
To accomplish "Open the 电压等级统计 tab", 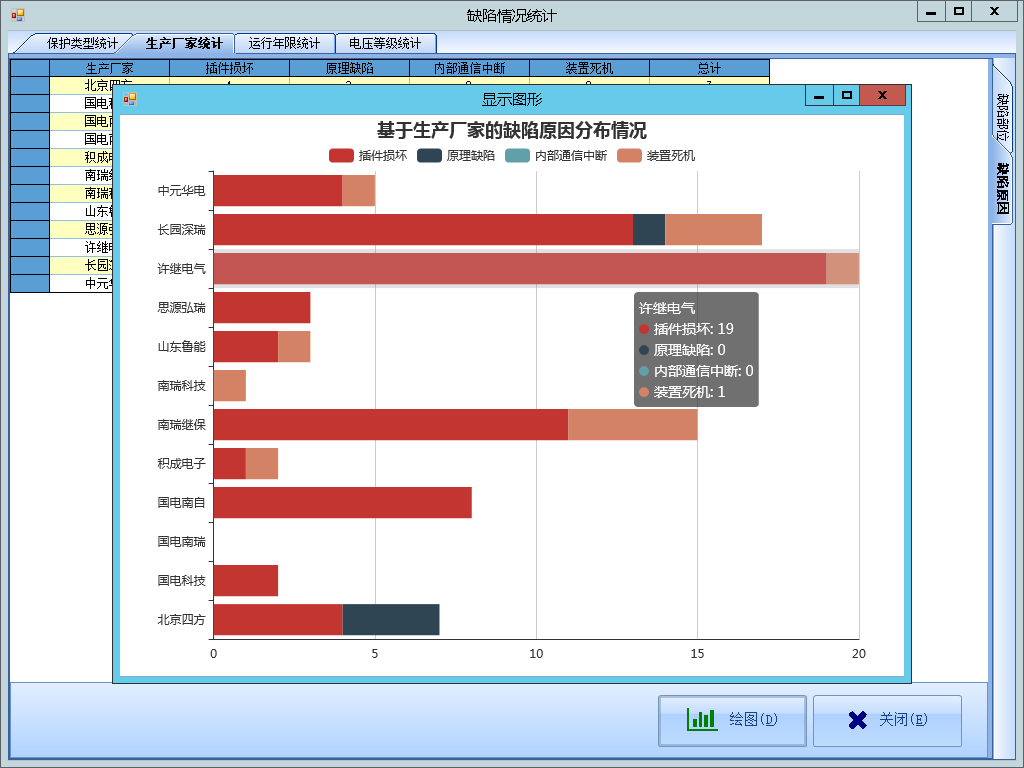I will [387, 43].
